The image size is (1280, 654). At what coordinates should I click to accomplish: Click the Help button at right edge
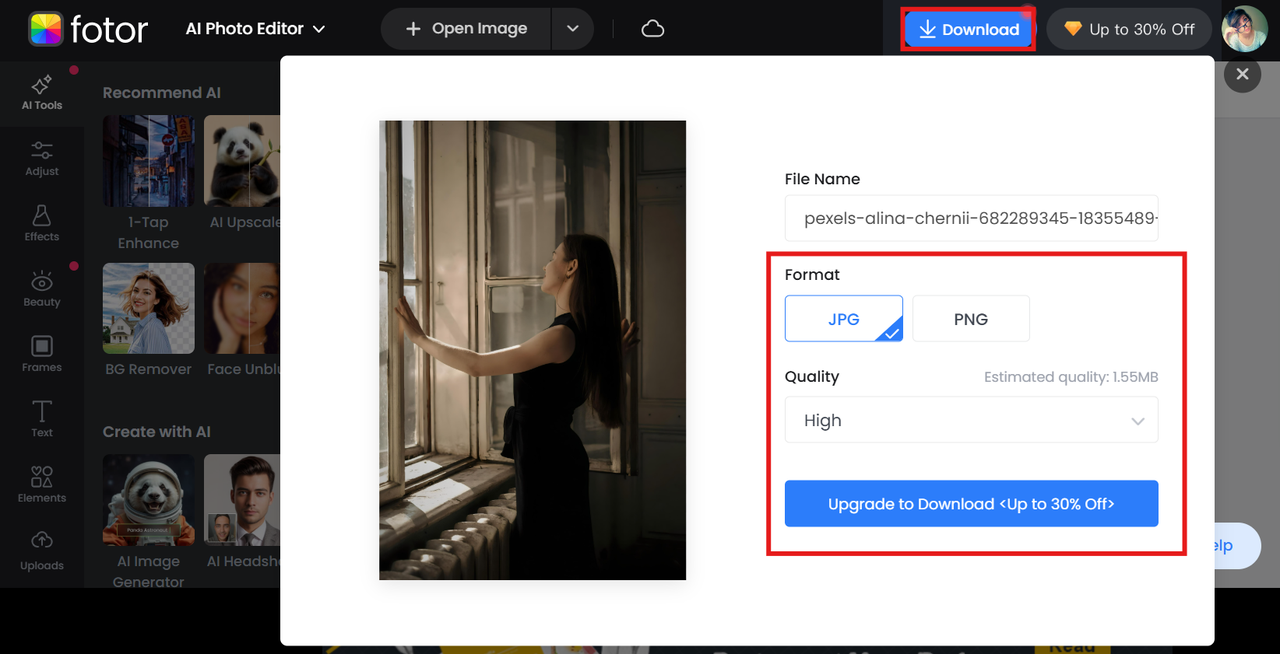coord(1237,546)
